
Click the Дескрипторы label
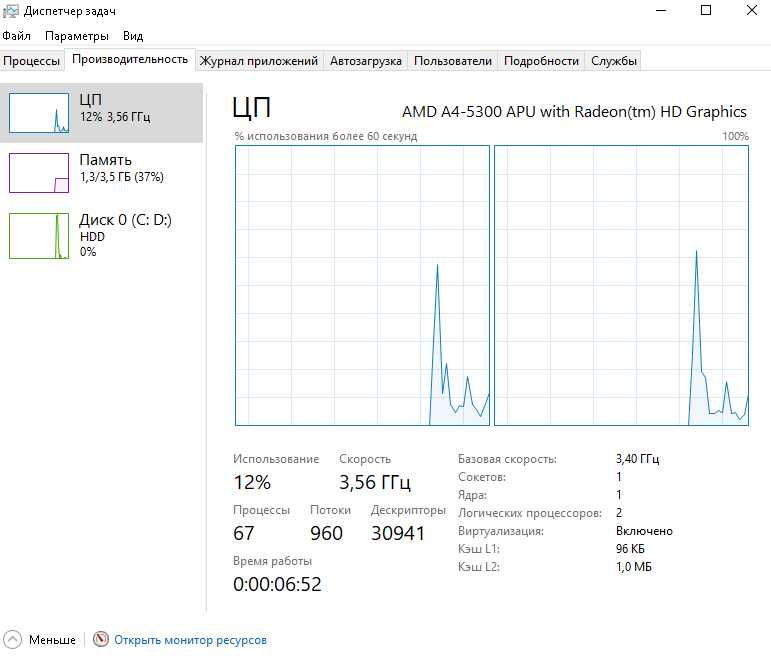[408, 510]
